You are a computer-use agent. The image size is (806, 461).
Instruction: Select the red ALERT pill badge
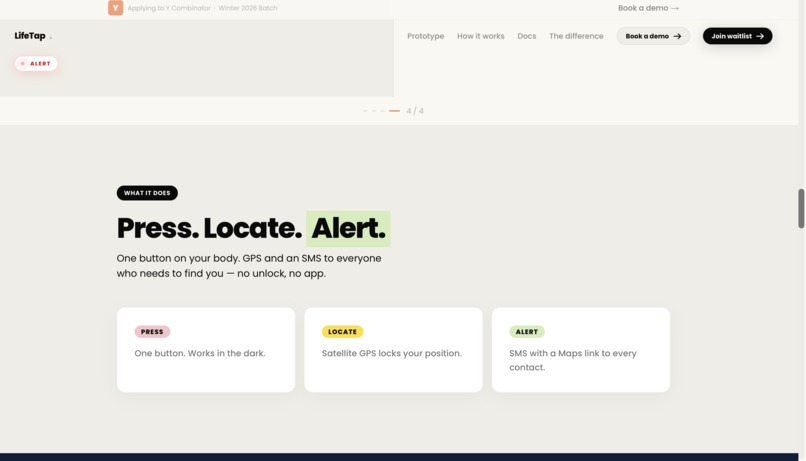[36, 63]
